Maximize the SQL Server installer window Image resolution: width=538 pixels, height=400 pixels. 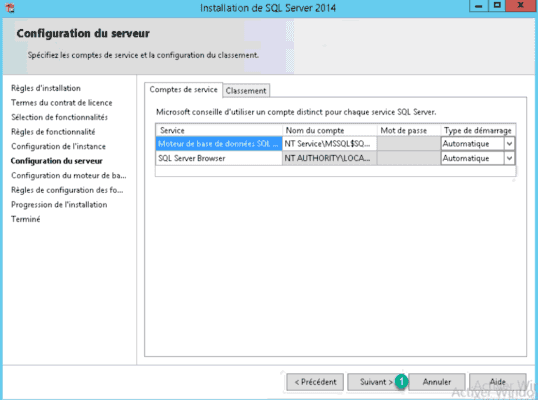pos(497,6)
